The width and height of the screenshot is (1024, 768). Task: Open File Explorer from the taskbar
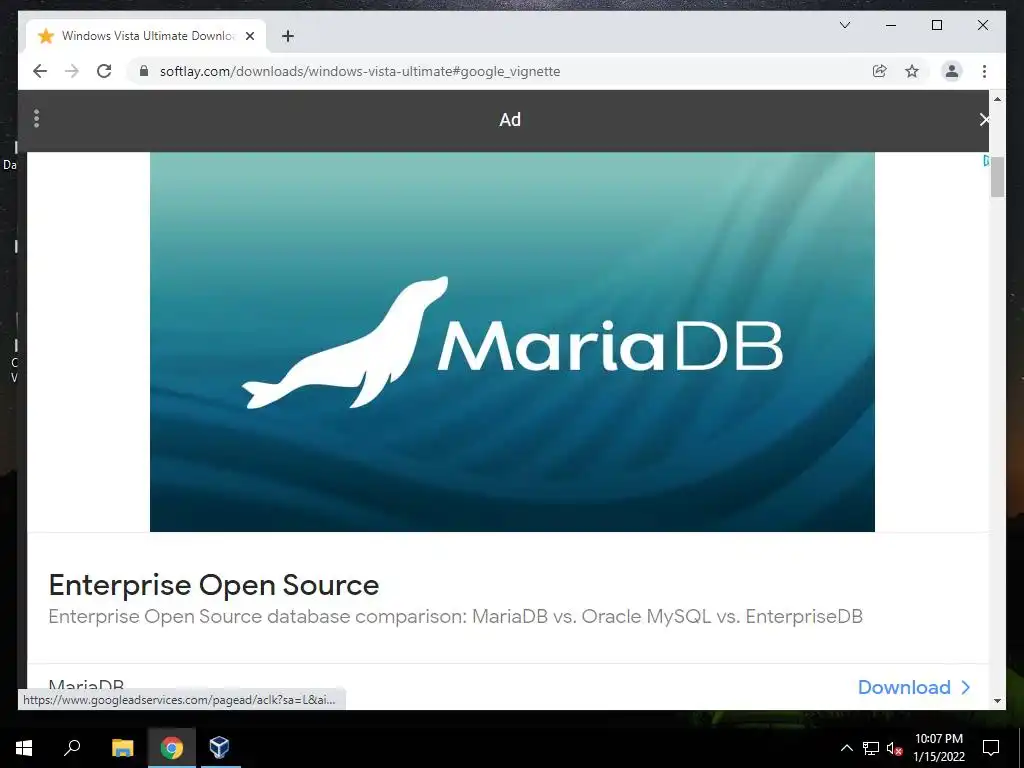[x=122, y=748]
